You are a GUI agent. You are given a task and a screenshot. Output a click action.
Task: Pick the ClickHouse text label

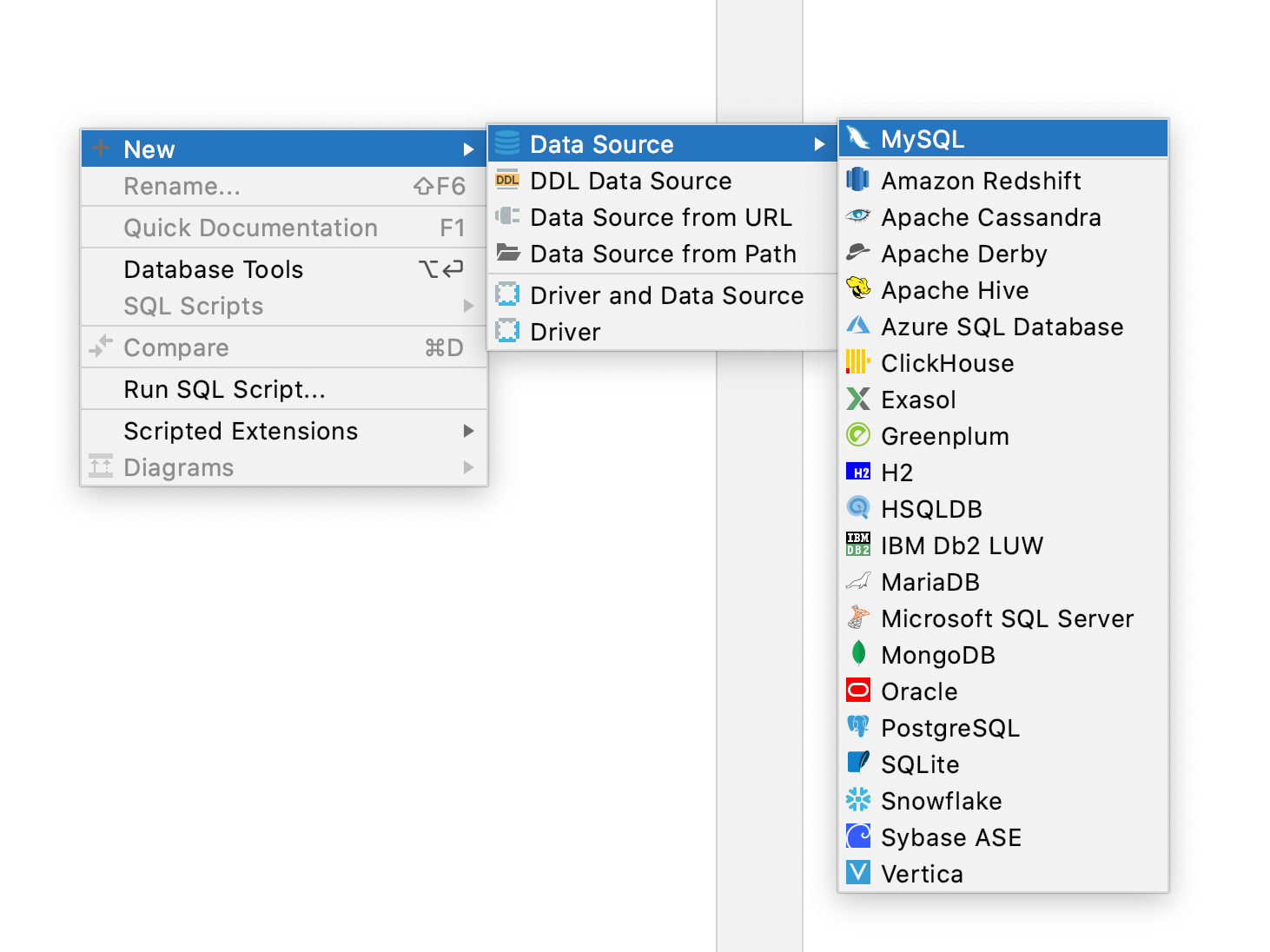coord(948,363)
